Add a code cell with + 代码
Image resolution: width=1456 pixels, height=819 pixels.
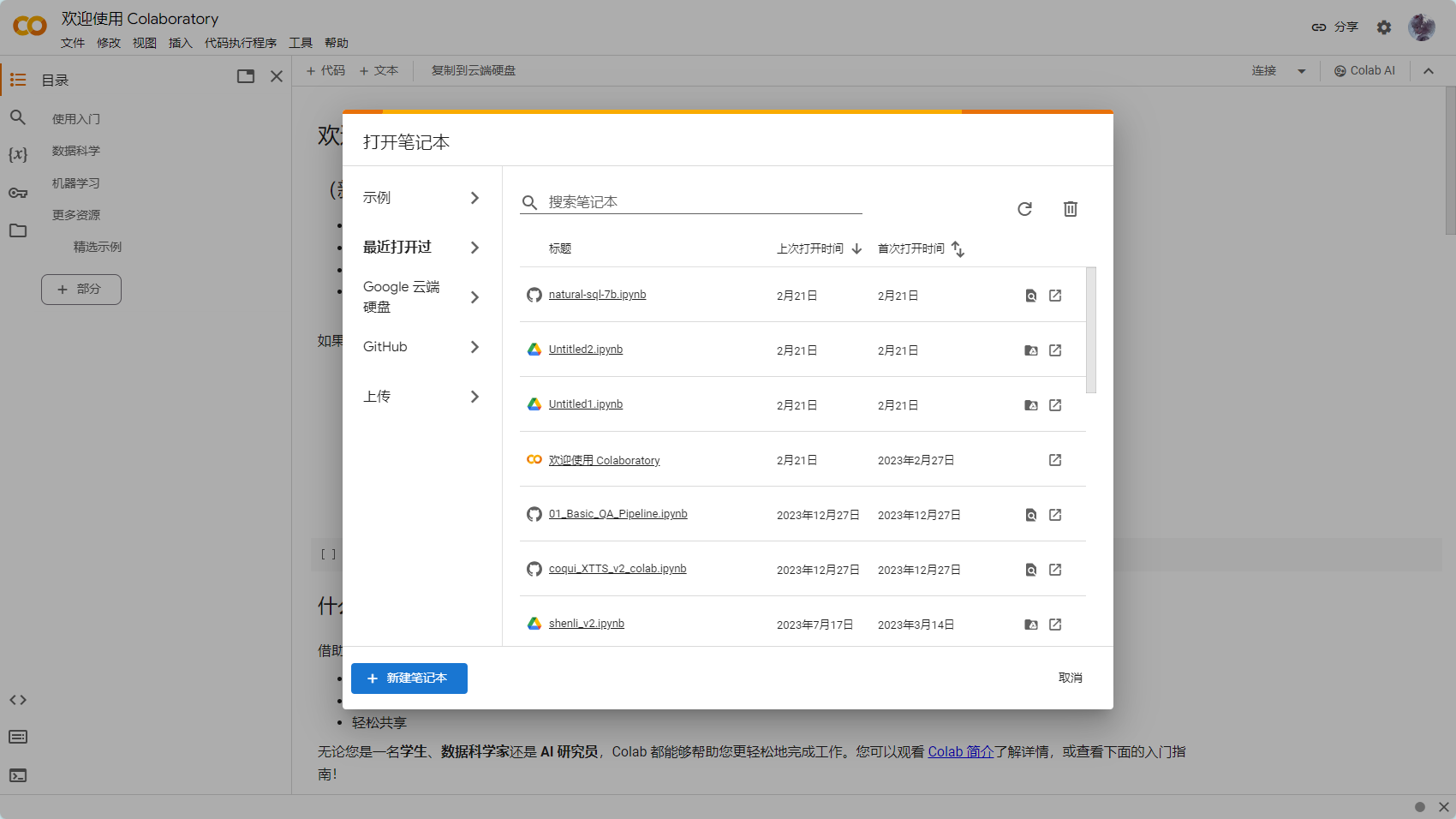tap(325, 71)
